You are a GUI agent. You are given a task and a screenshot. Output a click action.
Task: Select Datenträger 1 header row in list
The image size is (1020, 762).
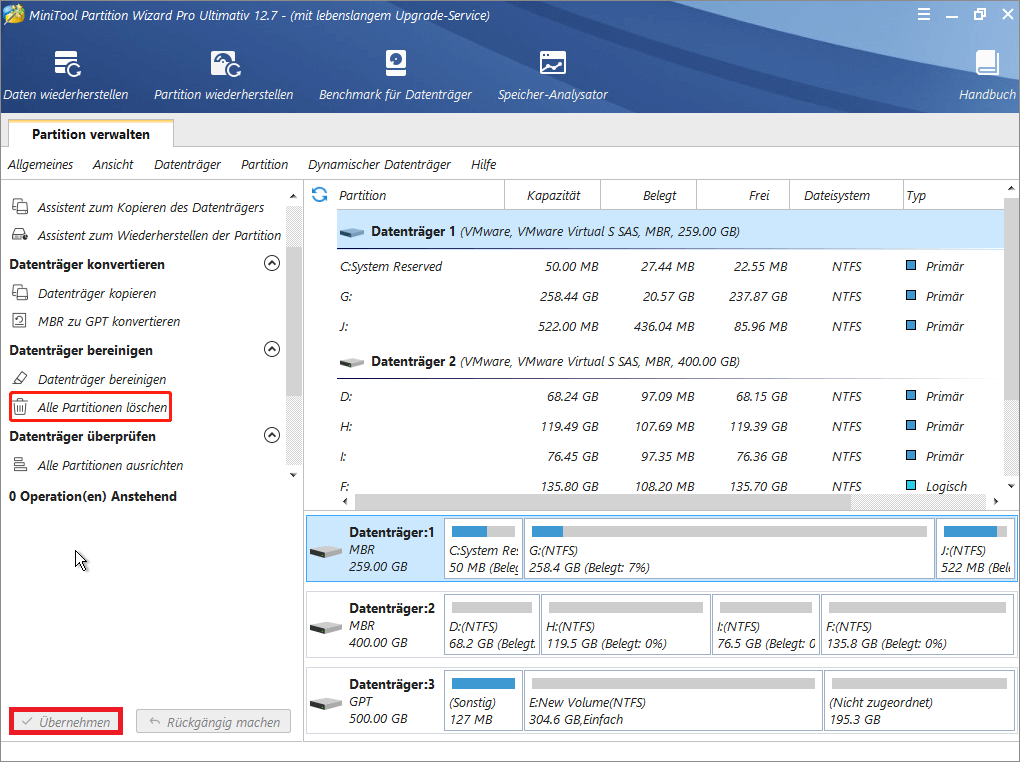[x=670, y=232]
